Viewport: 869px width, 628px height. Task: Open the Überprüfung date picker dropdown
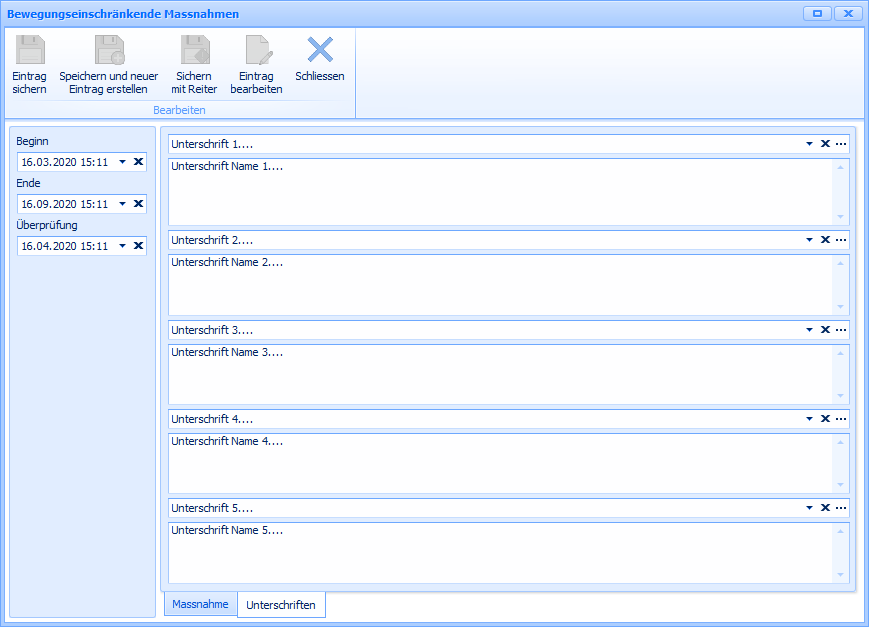122,246
